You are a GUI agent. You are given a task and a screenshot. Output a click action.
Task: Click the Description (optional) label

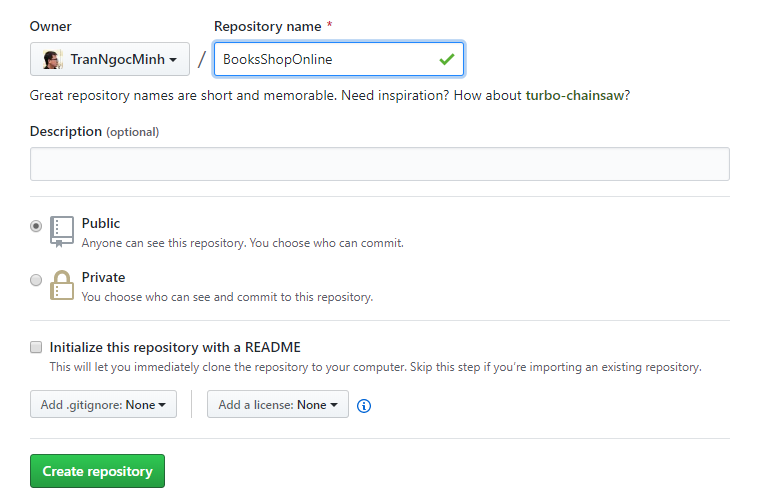[x=95, y=132]
